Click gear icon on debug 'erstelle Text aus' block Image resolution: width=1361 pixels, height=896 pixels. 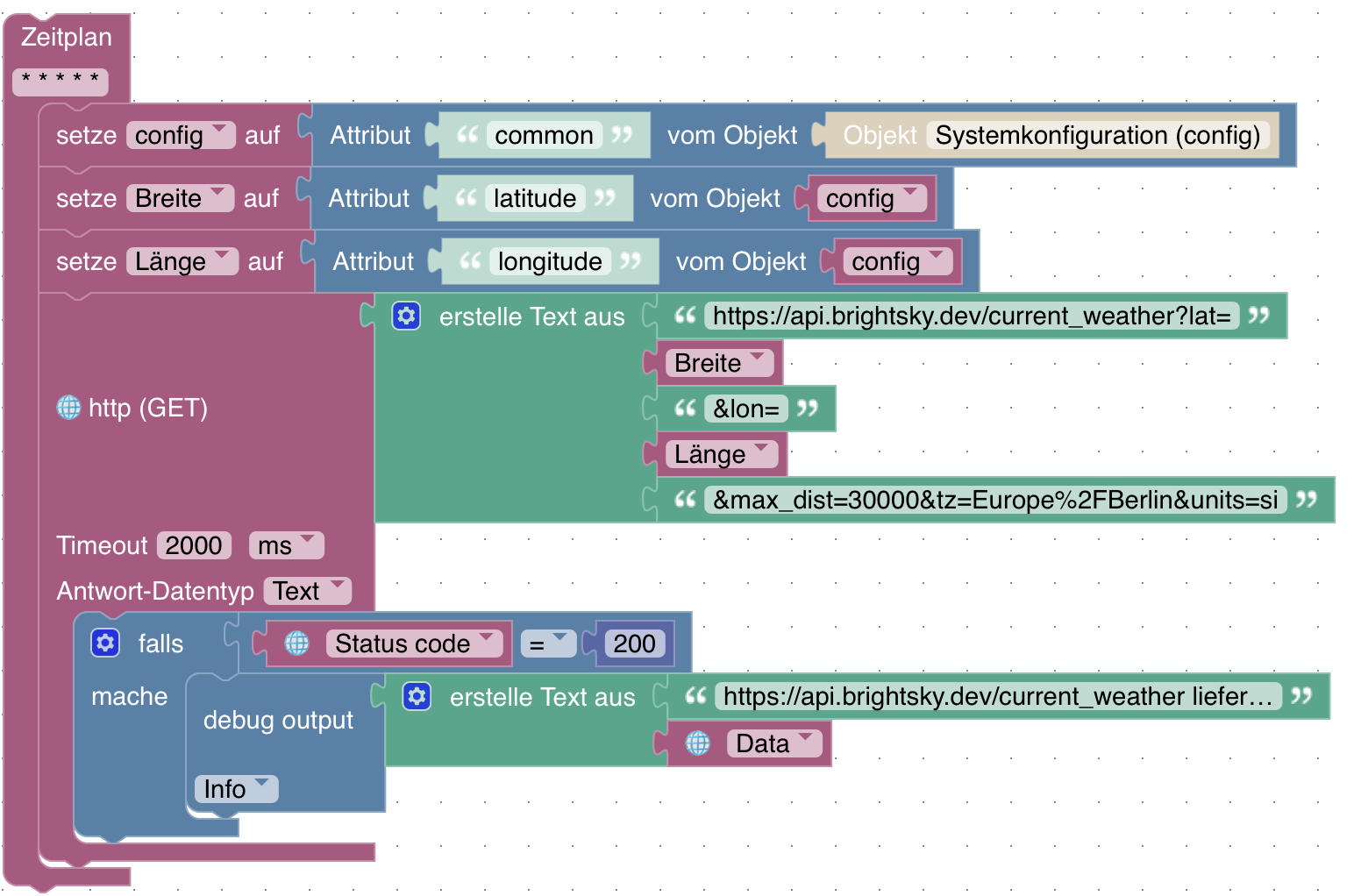(x=417, y=696)
